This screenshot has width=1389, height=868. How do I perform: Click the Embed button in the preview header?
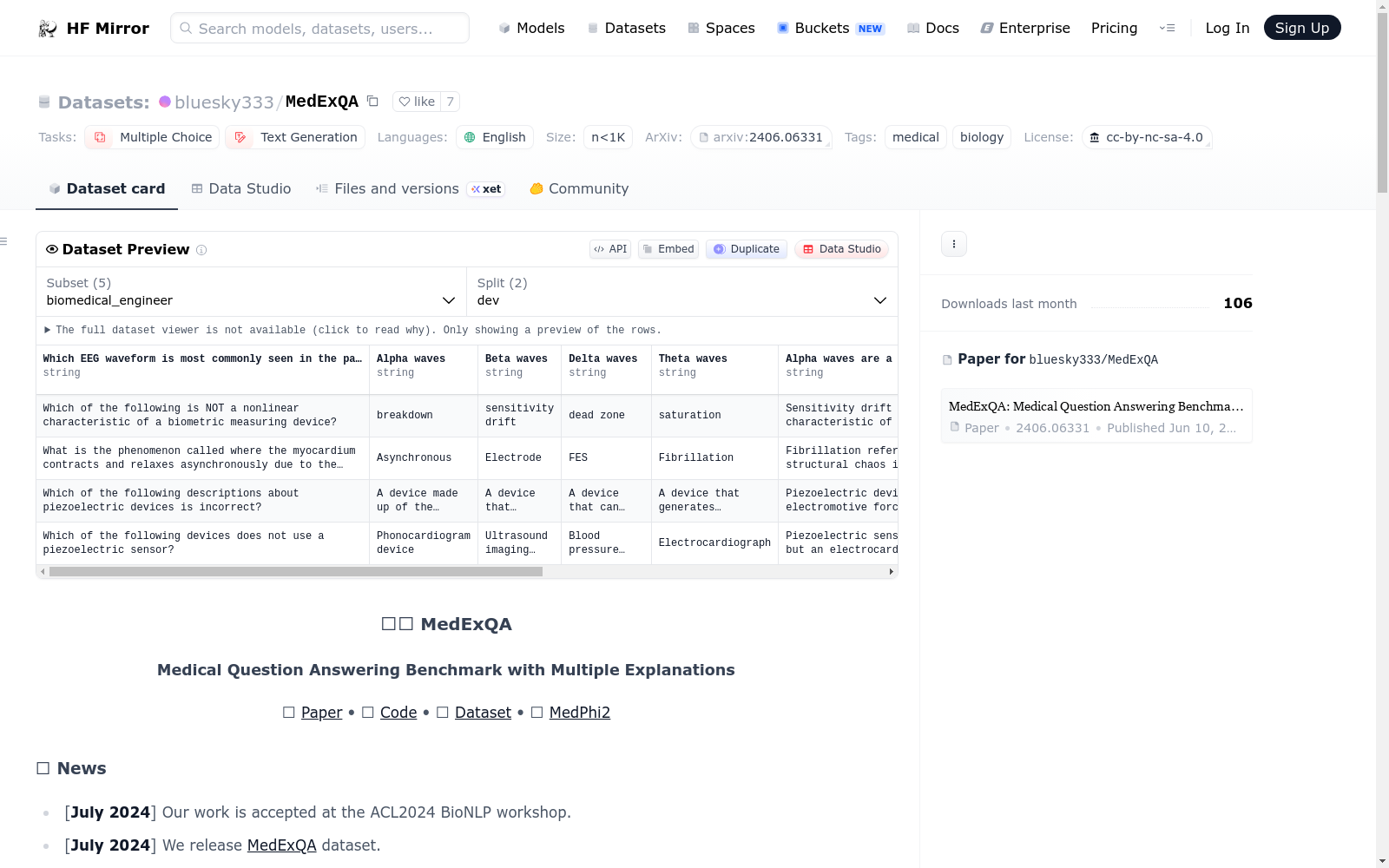[x=668, y=249]
